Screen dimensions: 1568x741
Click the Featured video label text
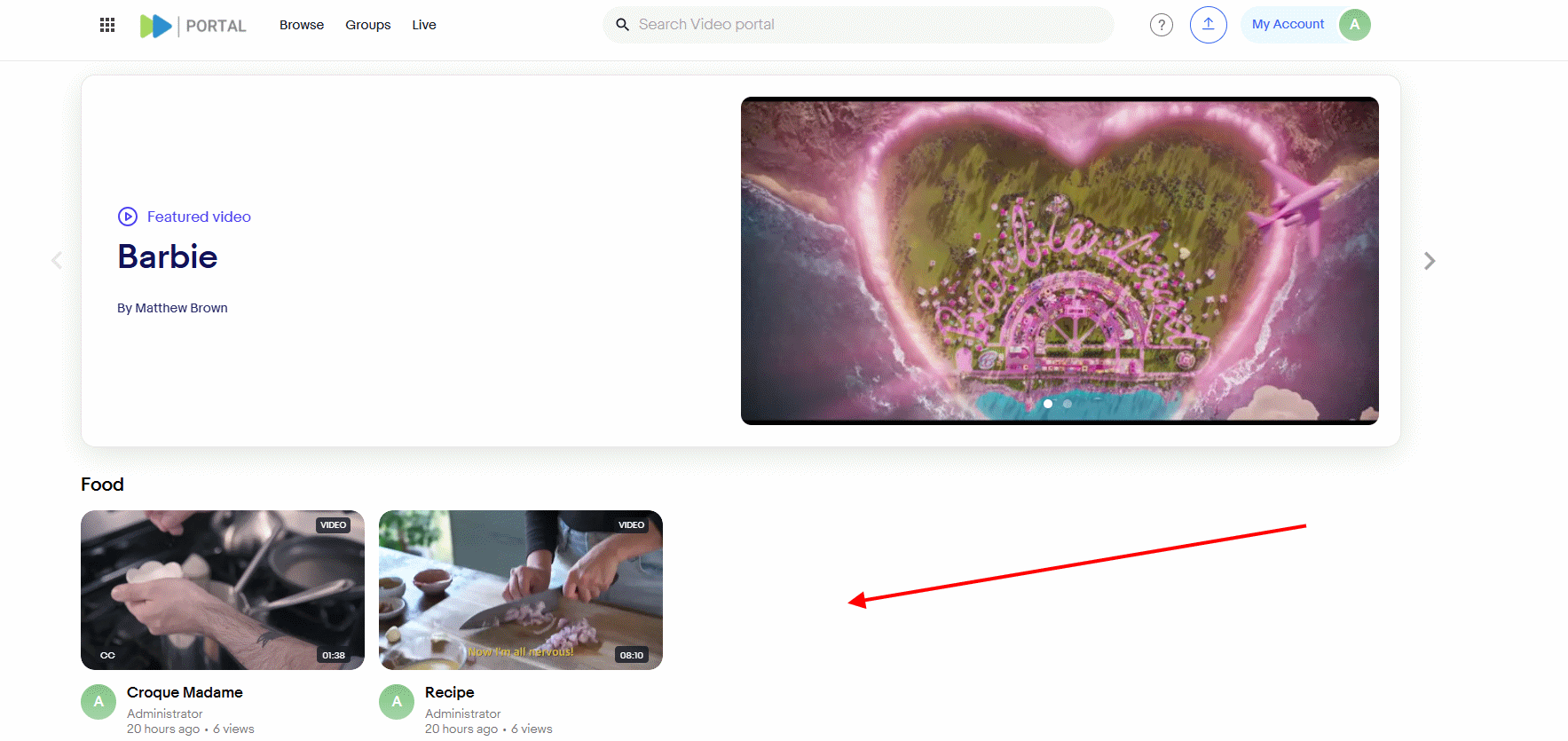pyautogui.click(x=199, y=217)
